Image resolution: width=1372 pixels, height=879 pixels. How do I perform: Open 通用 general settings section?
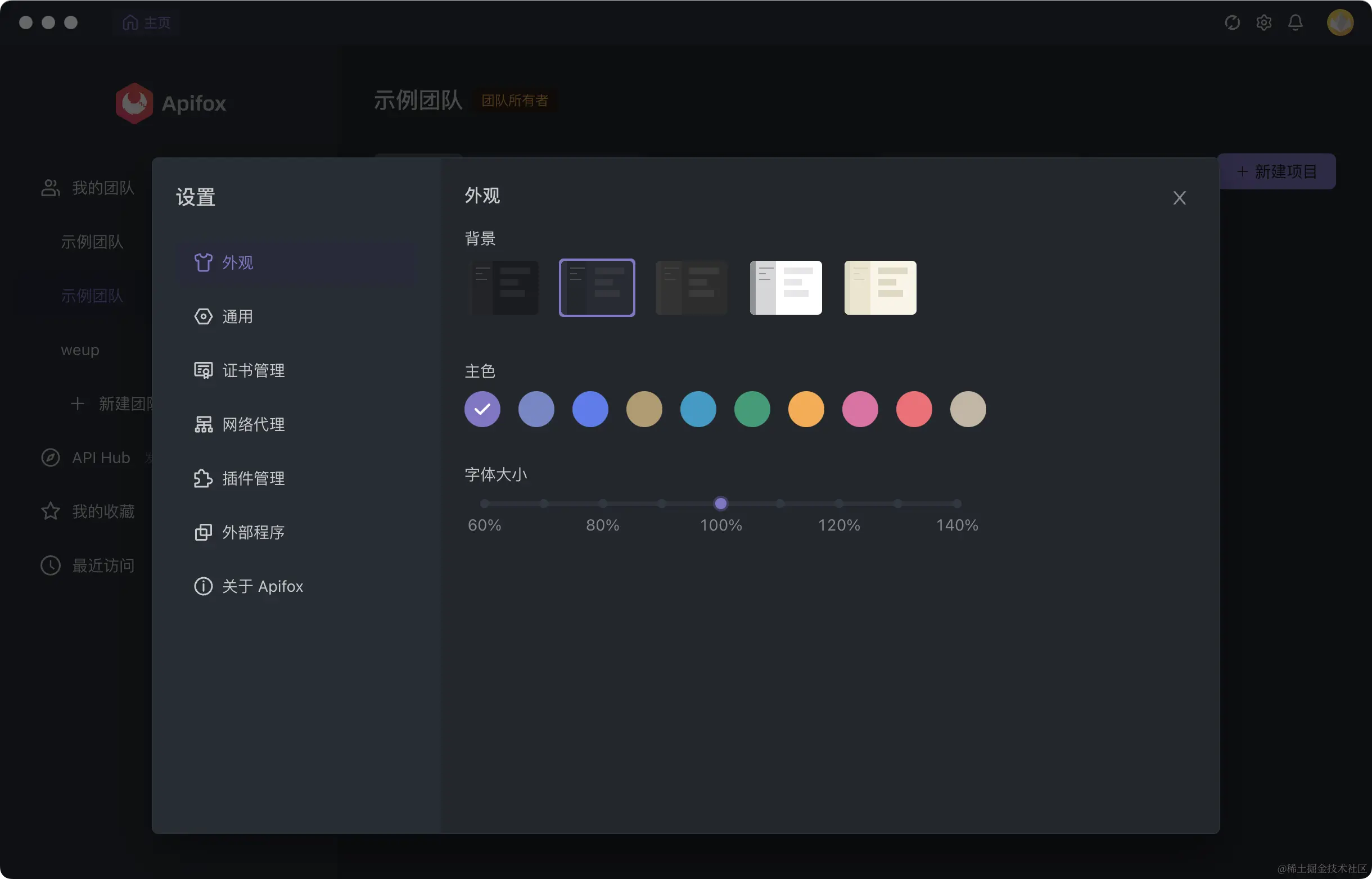pos(237,316)
